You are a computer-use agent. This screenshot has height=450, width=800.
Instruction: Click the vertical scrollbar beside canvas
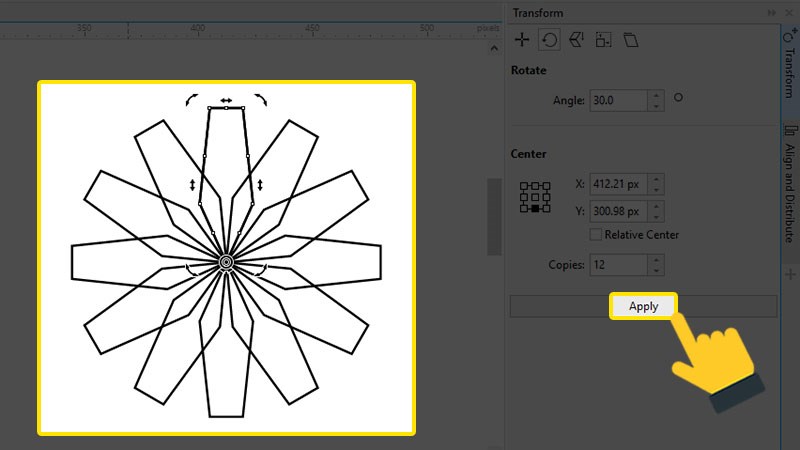[x=492, y=216]
